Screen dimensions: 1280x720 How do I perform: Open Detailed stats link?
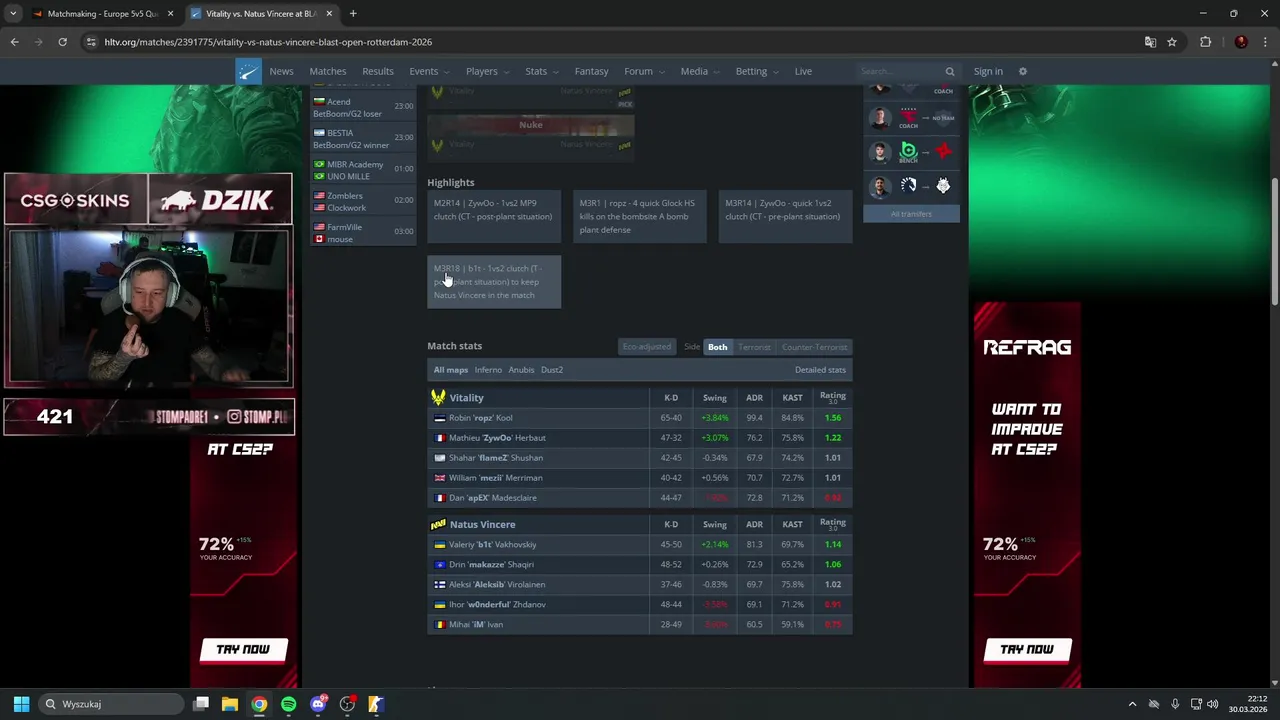coord(820,370)
